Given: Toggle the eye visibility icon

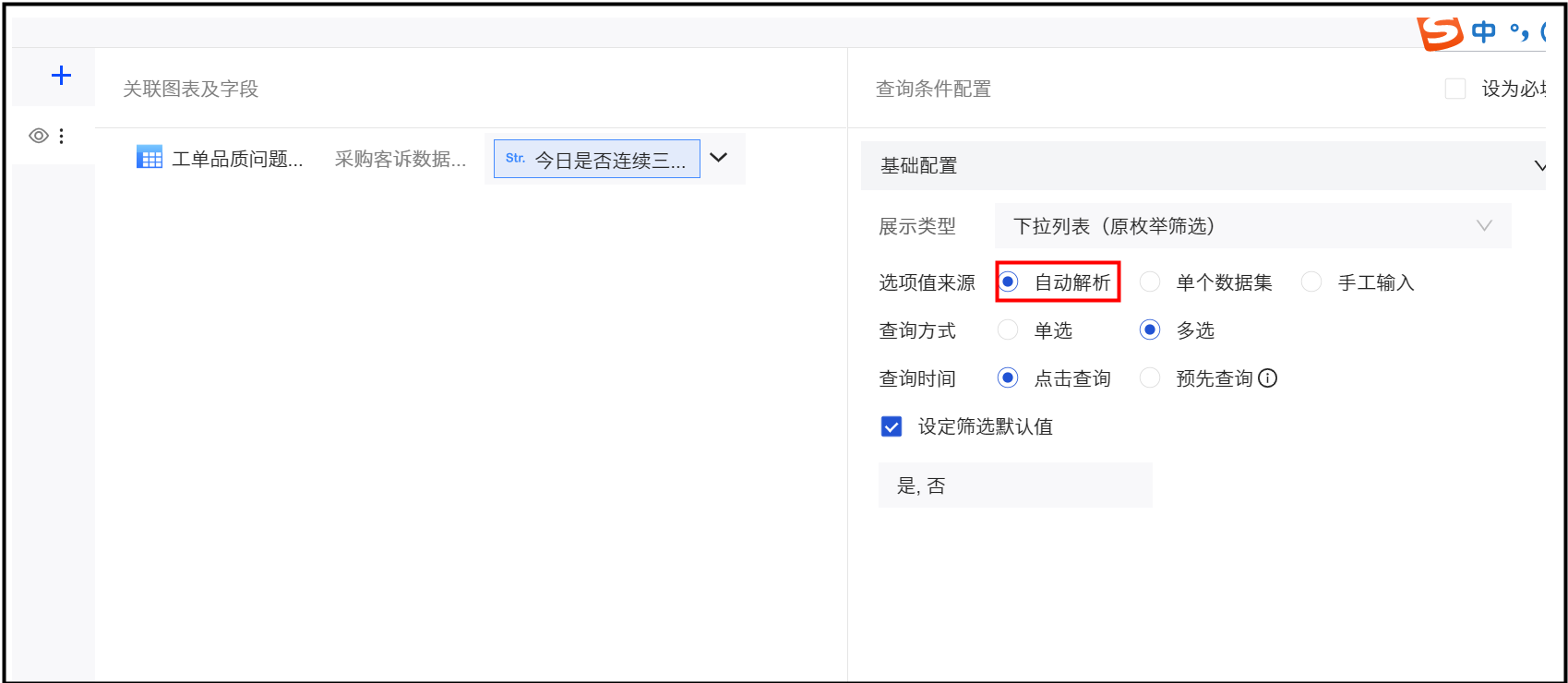Looking at the screenshot, I should (38, 136).
